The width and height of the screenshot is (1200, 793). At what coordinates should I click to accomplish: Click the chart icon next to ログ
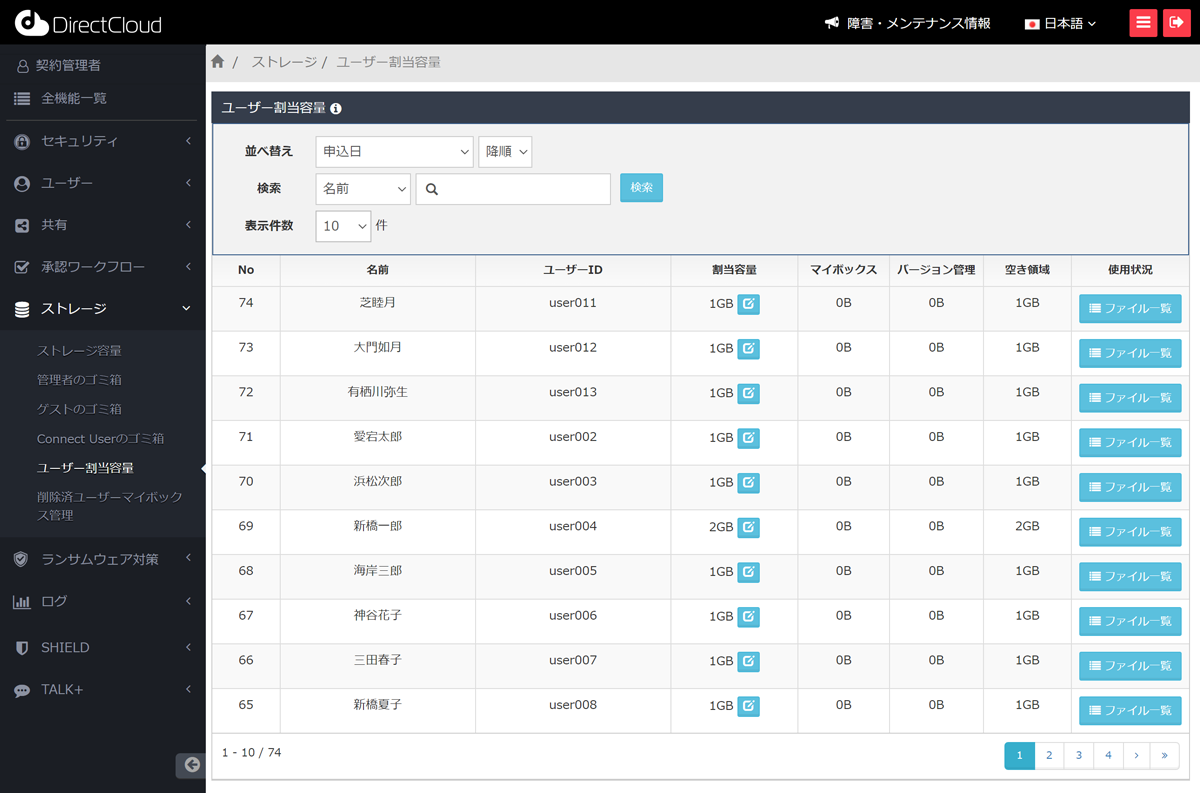tap(22, 602)
